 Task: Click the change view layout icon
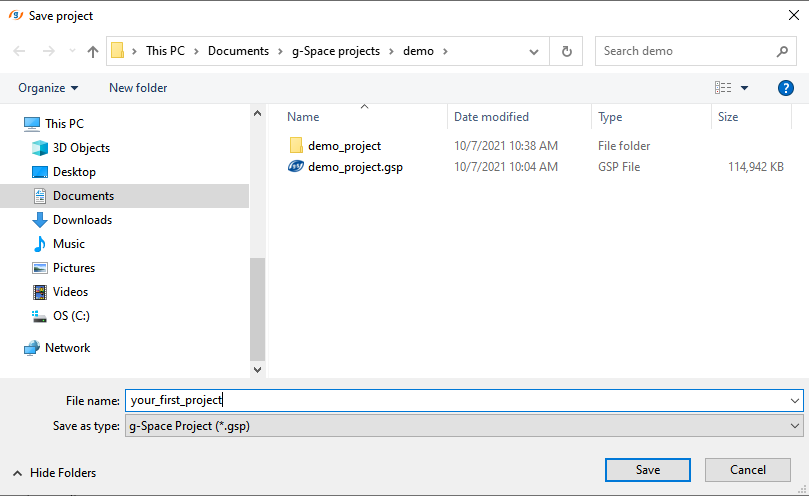coord(723,88)
